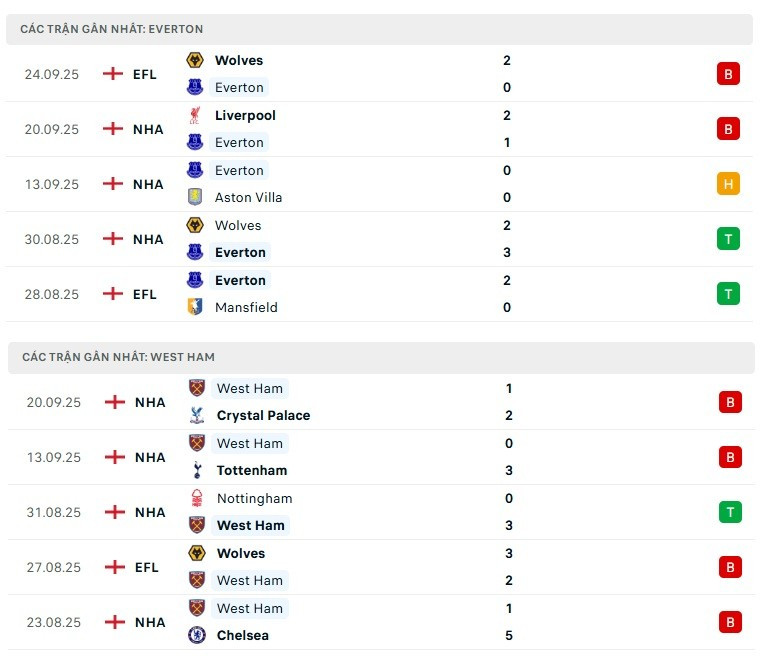This screenshot has width=760, height=658.
Task: Click the Mansfield club crest icon
Action: point(195,307)
